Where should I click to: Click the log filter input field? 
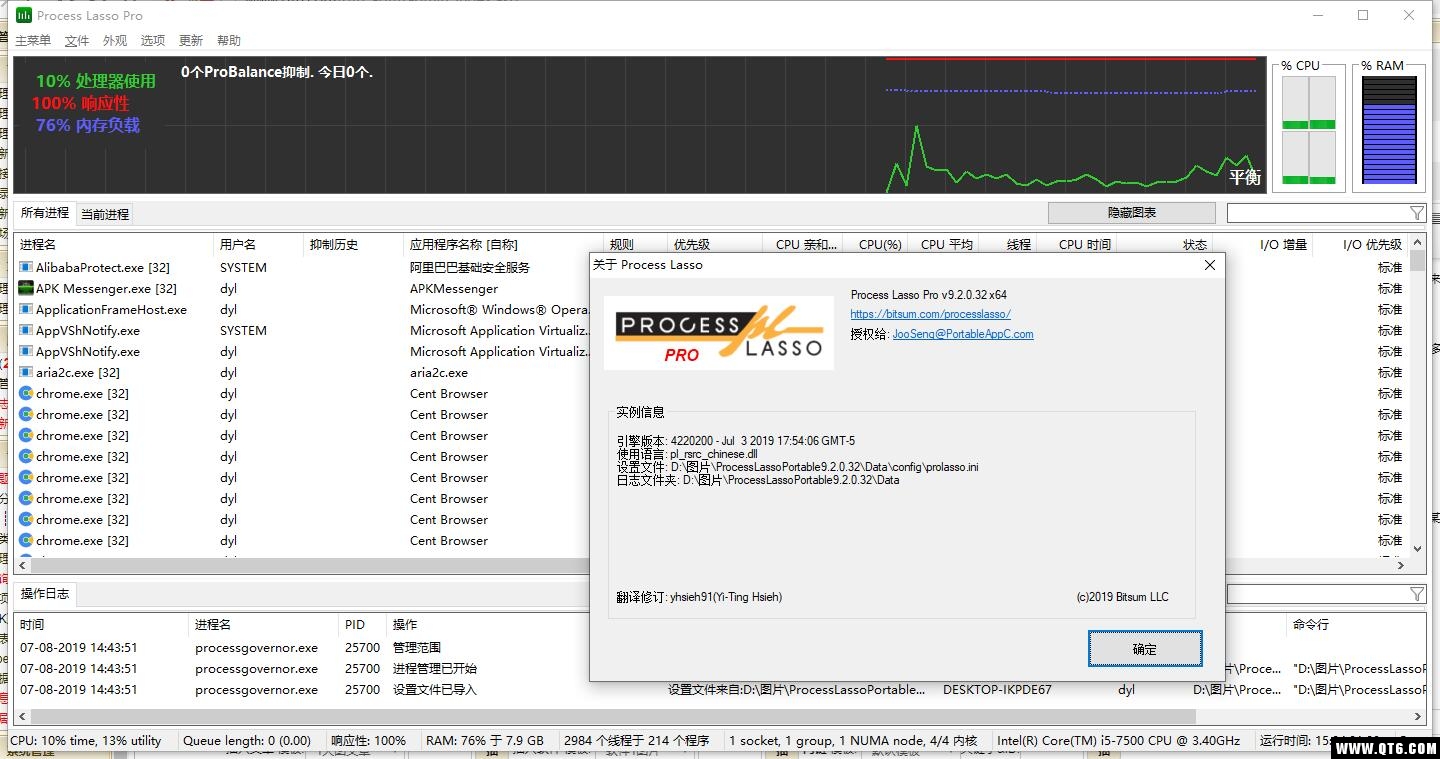[x=1318, y=594]
